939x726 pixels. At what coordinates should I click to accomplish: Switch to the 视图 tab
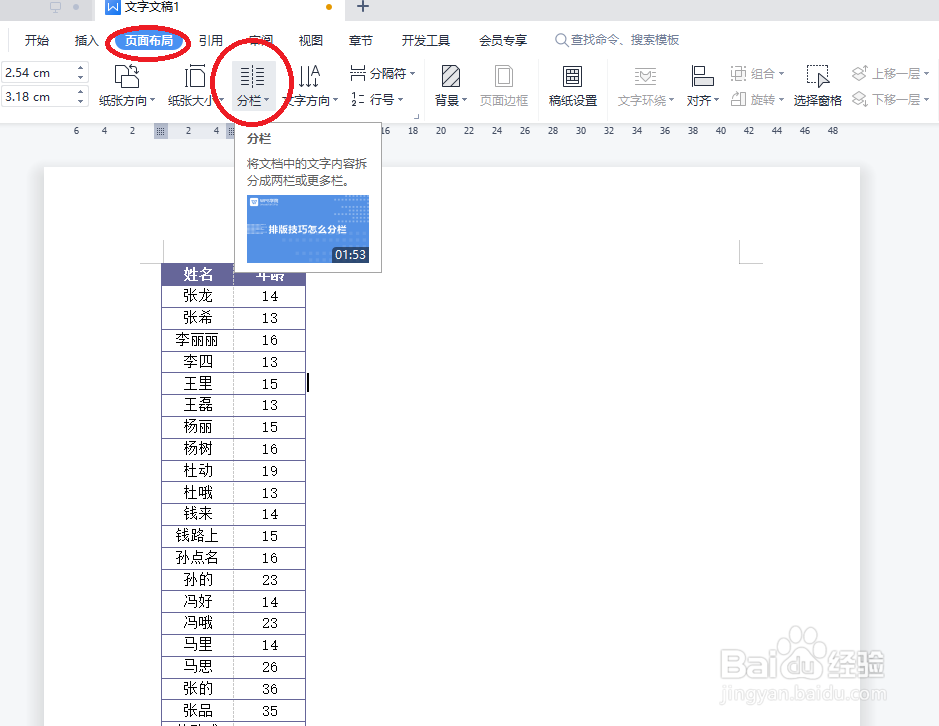tap(311, 40)
